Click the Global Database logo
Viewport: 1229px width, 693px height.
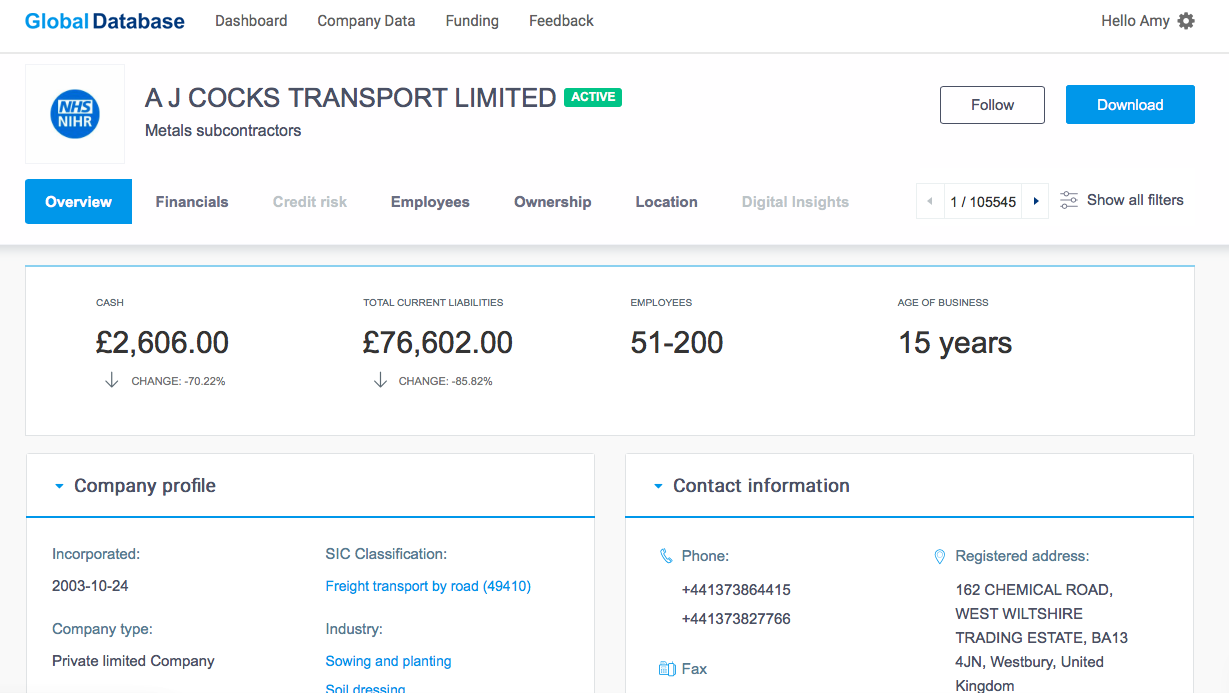pos(105,21)
